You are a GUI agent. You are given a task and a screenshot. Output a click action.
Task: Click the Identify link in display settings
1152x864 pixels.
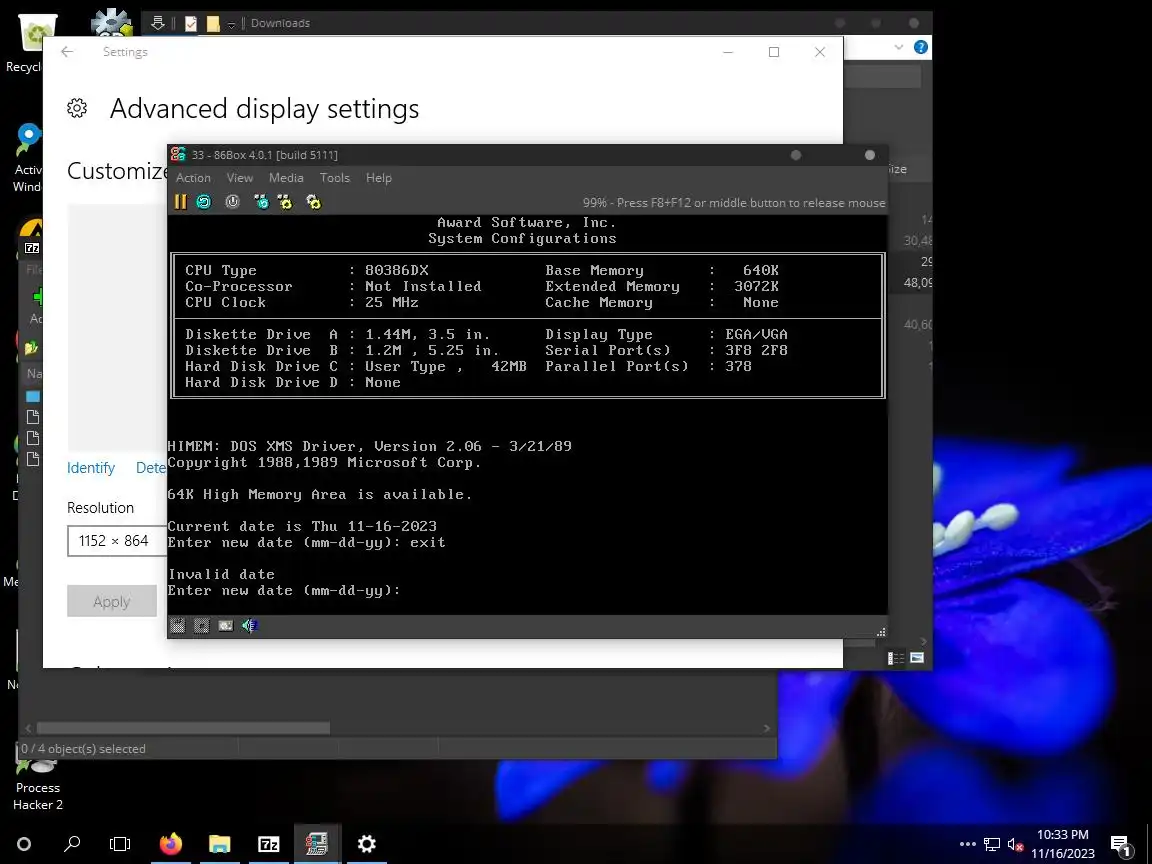pyautogui.click(x=91, y=468)
